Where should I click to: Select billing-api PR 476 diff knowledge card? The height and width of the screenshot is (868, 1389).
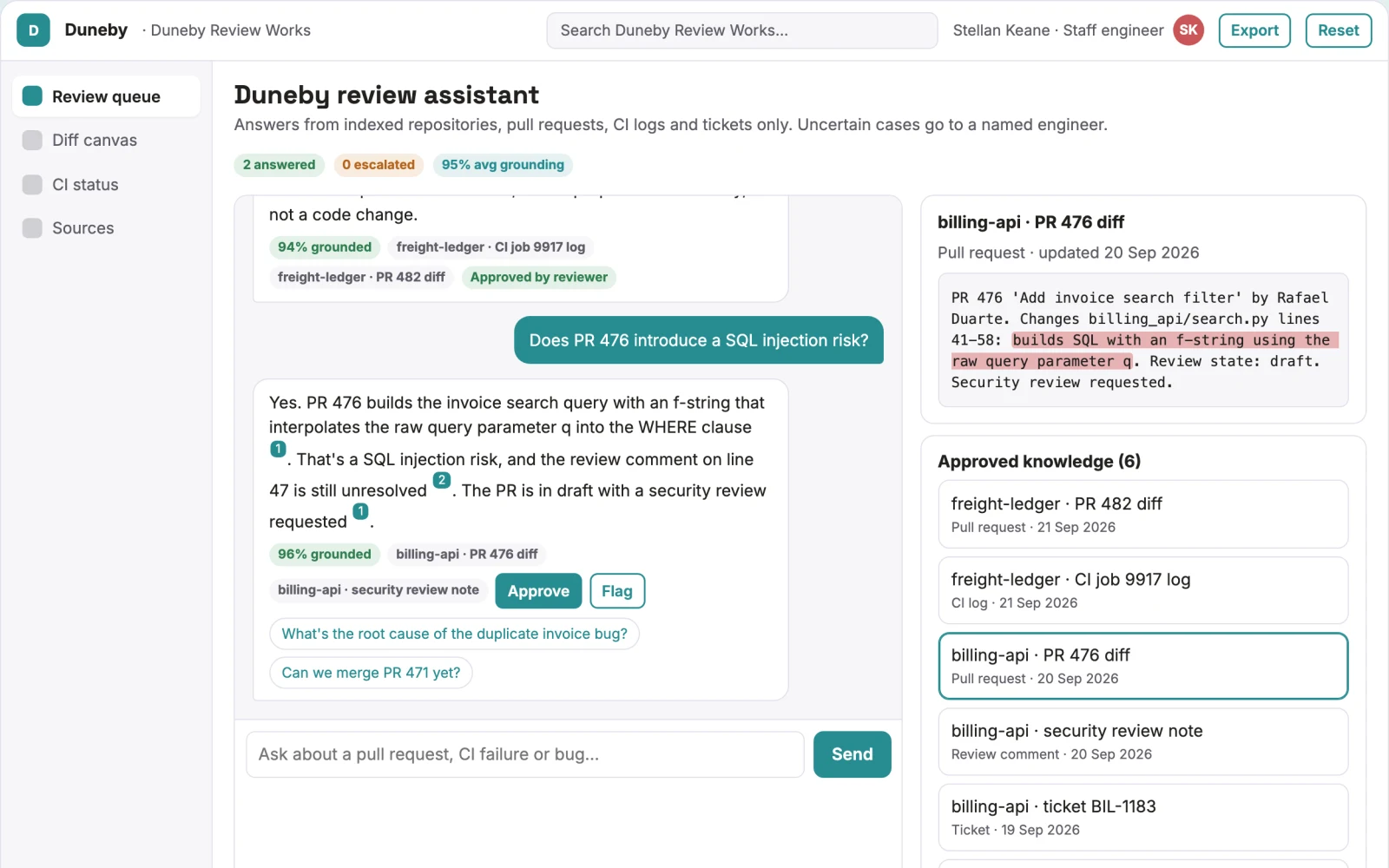coord(1142,666)
